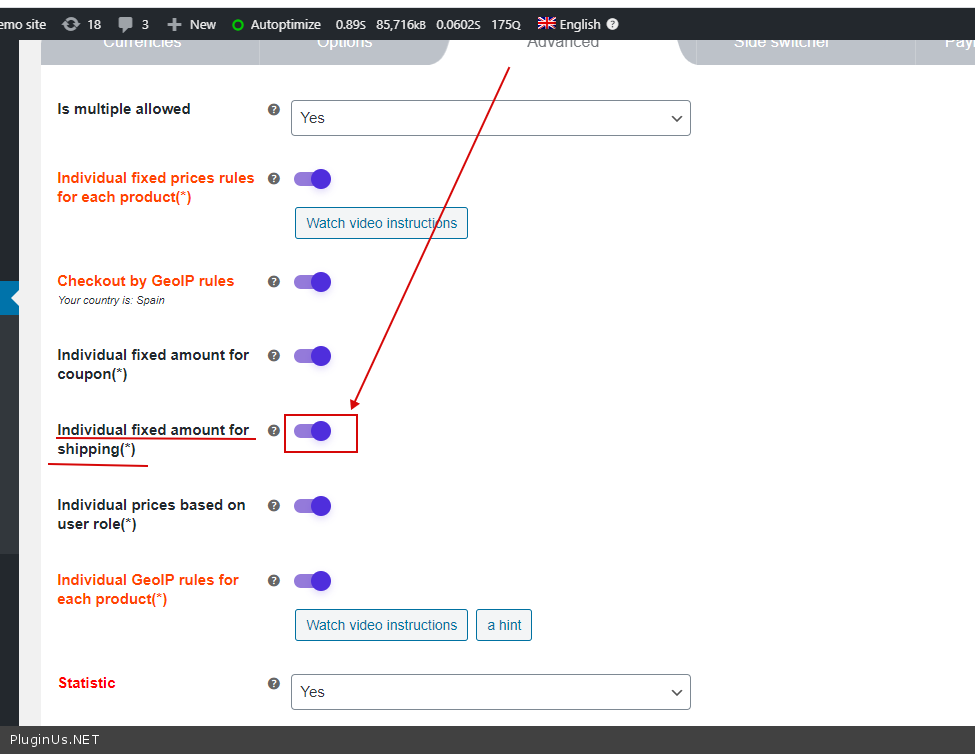Image resolution: width=975 pixels, height=754 pixels.
Task: Watch video instructions under GeoIP rules for product
Action: pyautogui.click(x=381, y=625)
